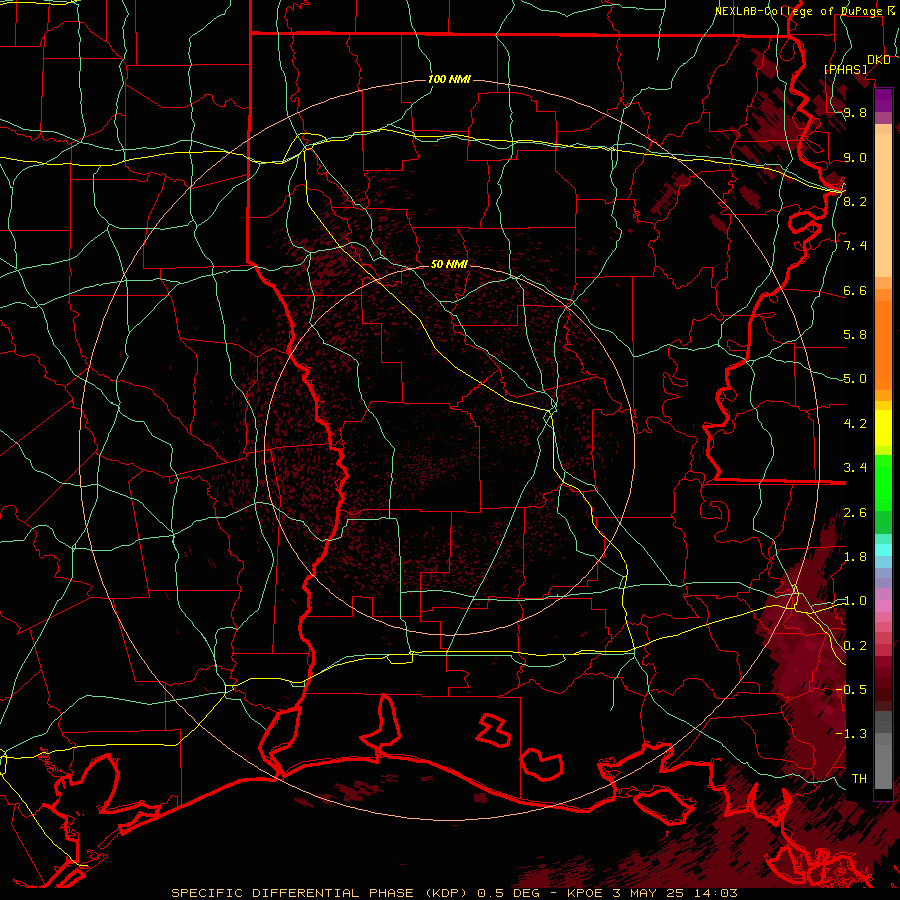Select the 8.2 scale label

[855, 201]
